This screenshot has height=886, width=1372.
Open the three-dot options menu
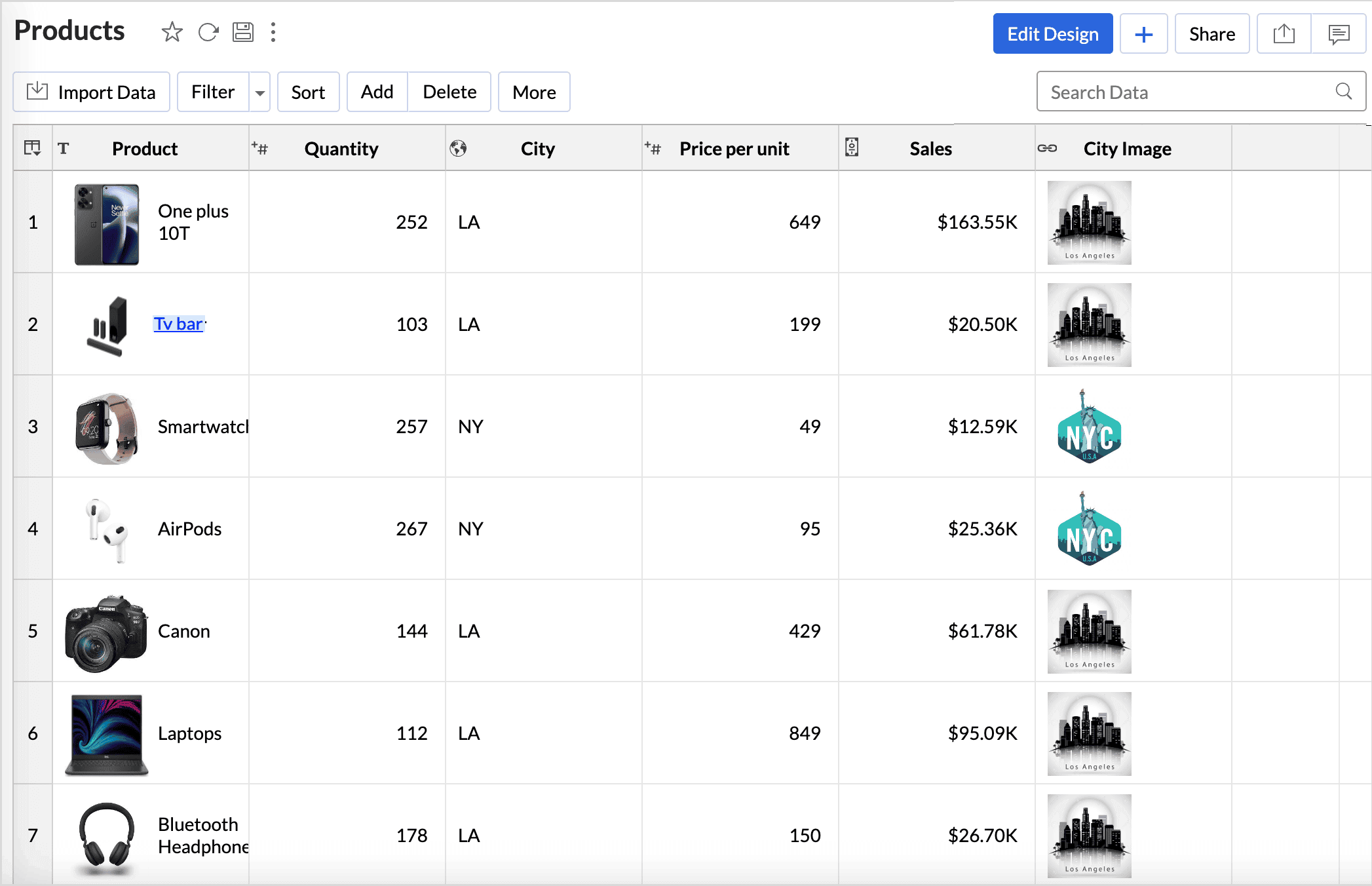(x=273, y=32)
